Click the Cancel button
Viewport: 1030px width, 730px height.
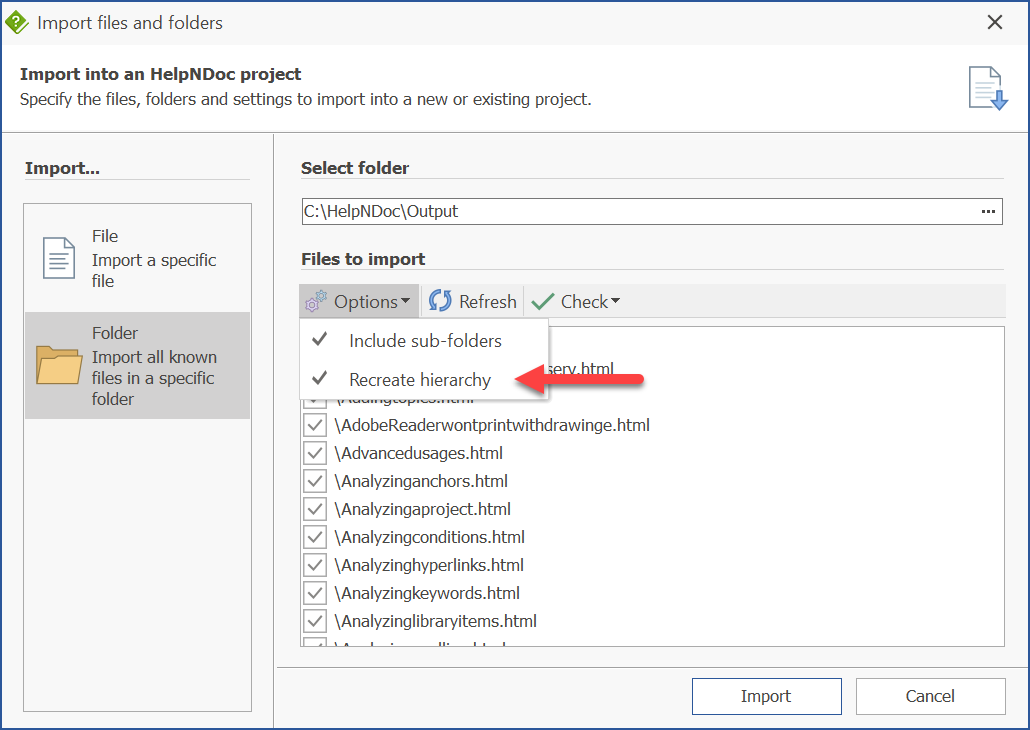(930, 696)
